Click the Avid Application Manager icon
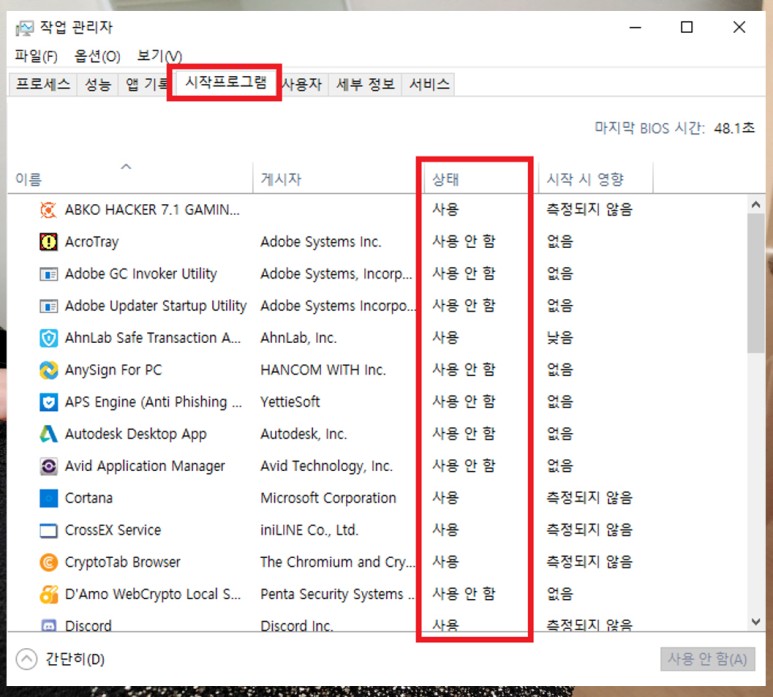 point(48,466)
